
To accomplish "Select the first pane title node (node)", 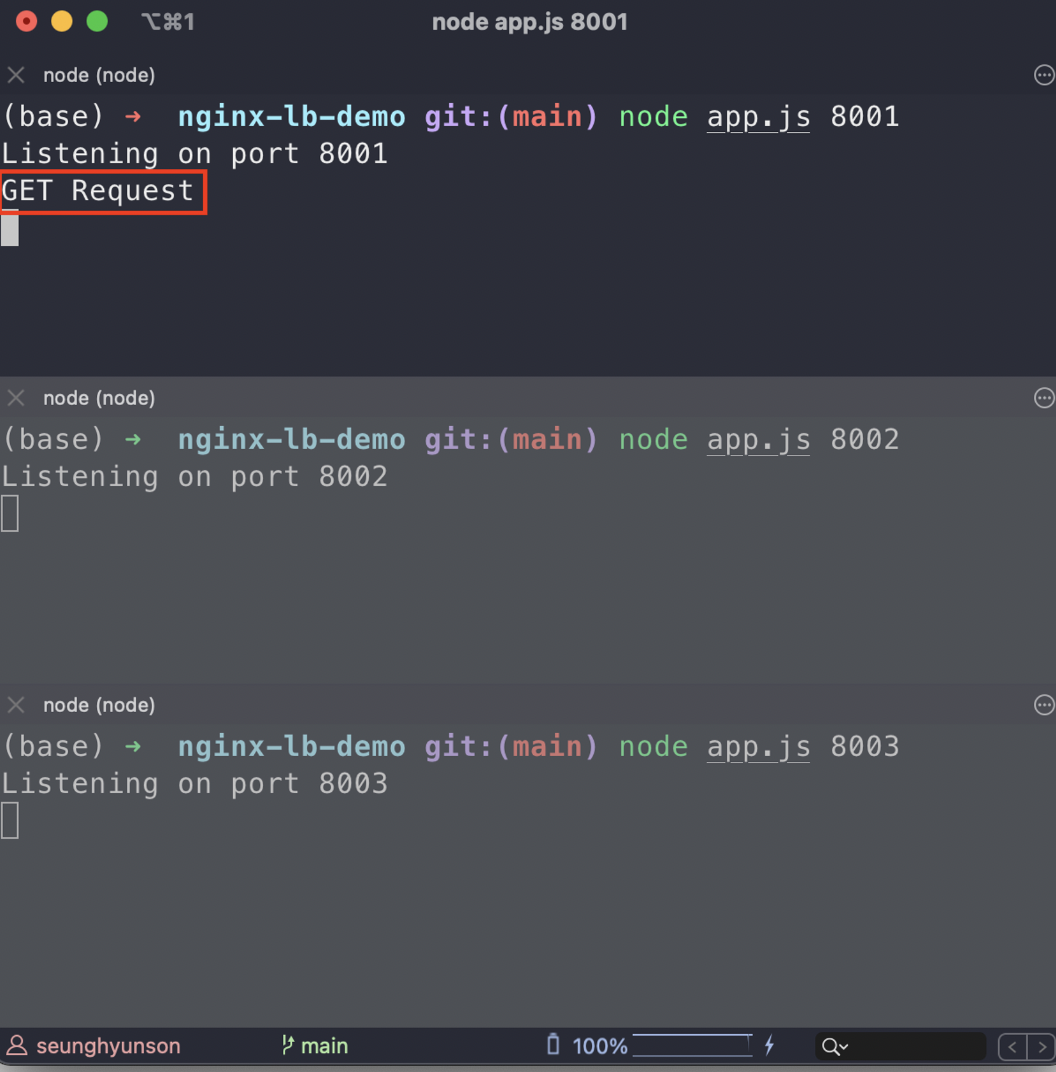I will tap(99, 75).
